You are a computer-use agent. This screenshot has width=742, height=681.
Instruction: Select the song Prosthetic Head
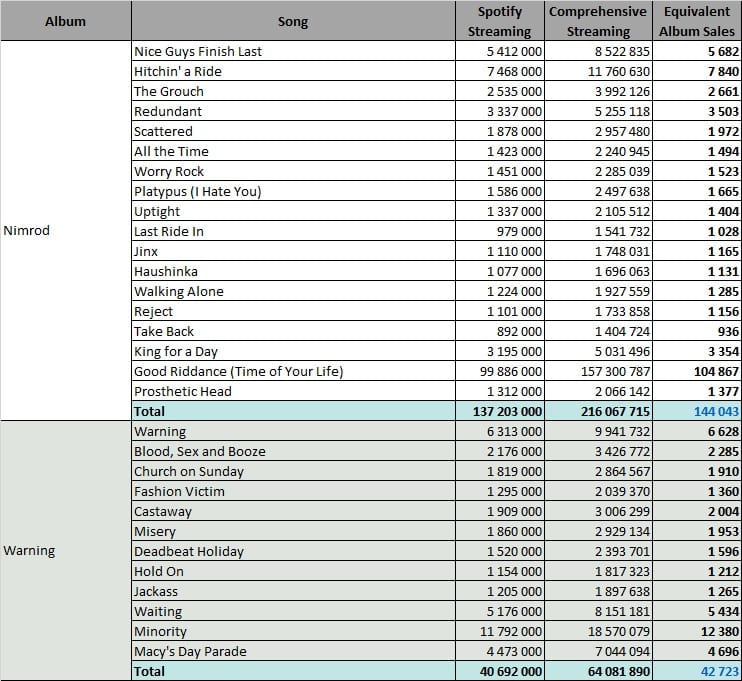293,391
